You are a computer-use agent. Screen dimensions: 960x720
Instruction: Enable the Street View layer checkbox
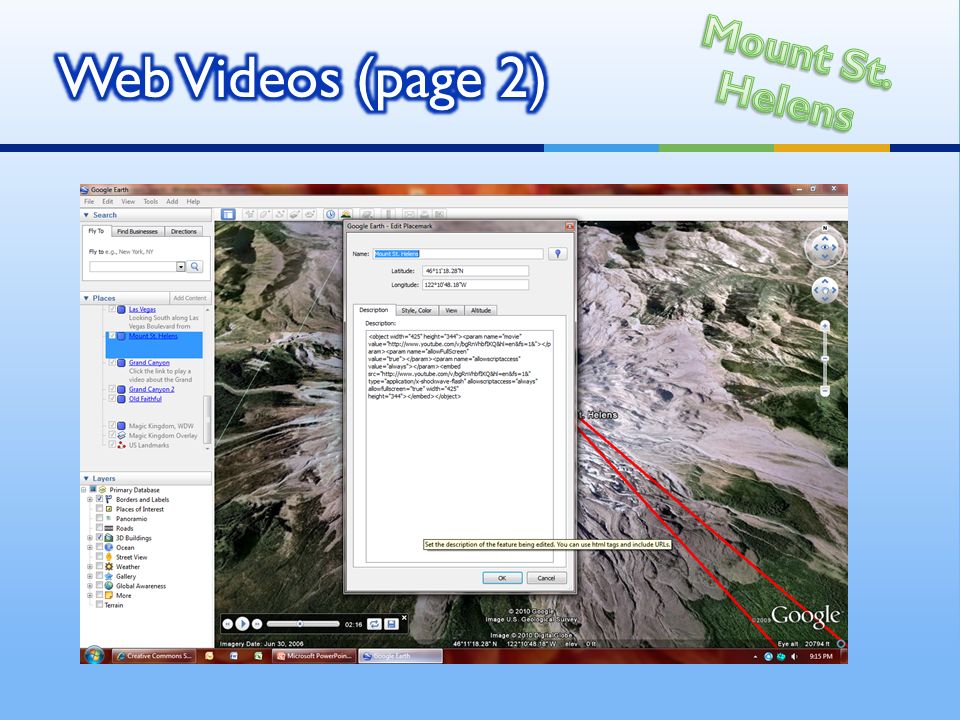point(99,557)
